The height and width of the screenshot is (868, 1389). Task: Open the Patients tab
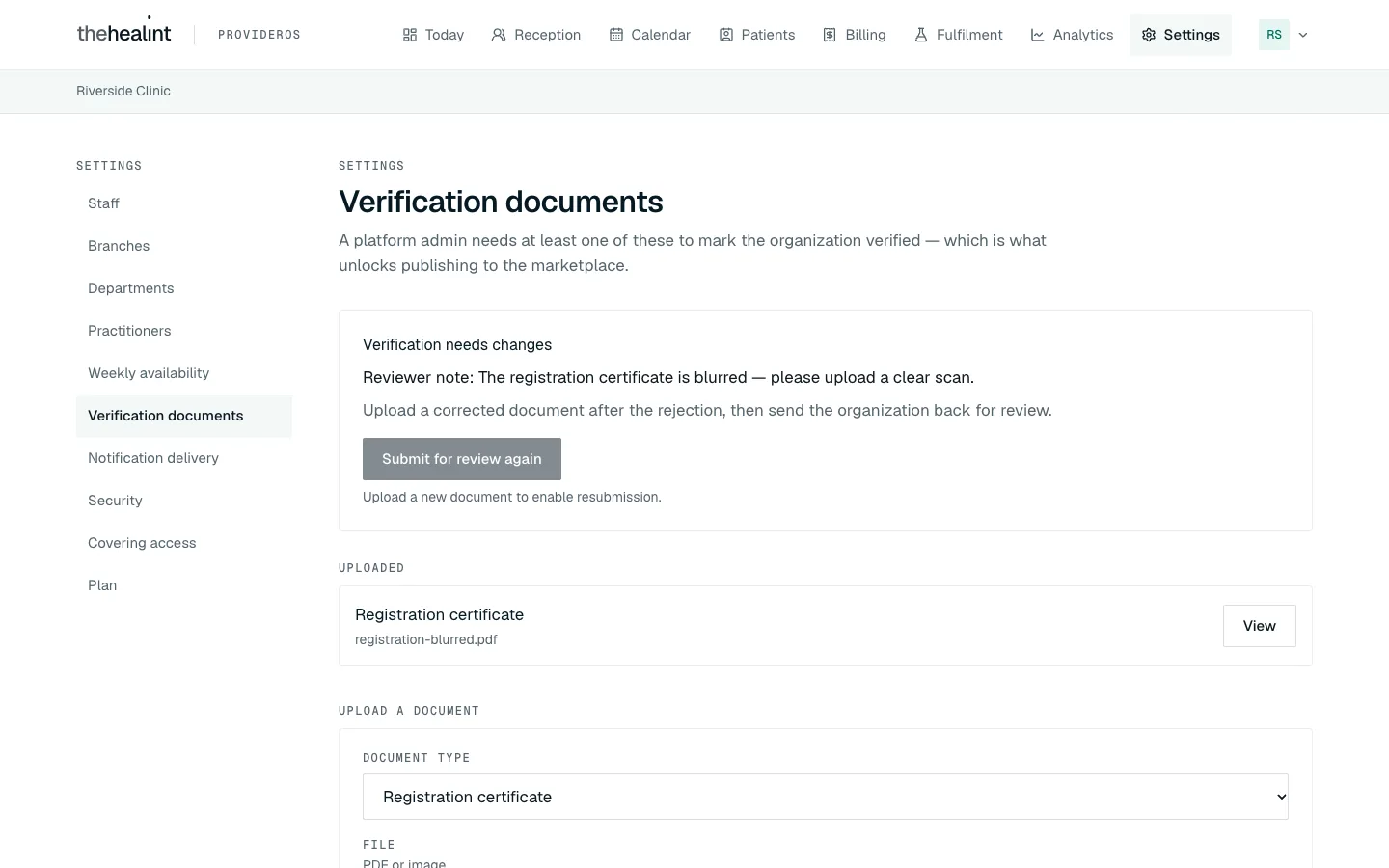pos(757,35)
